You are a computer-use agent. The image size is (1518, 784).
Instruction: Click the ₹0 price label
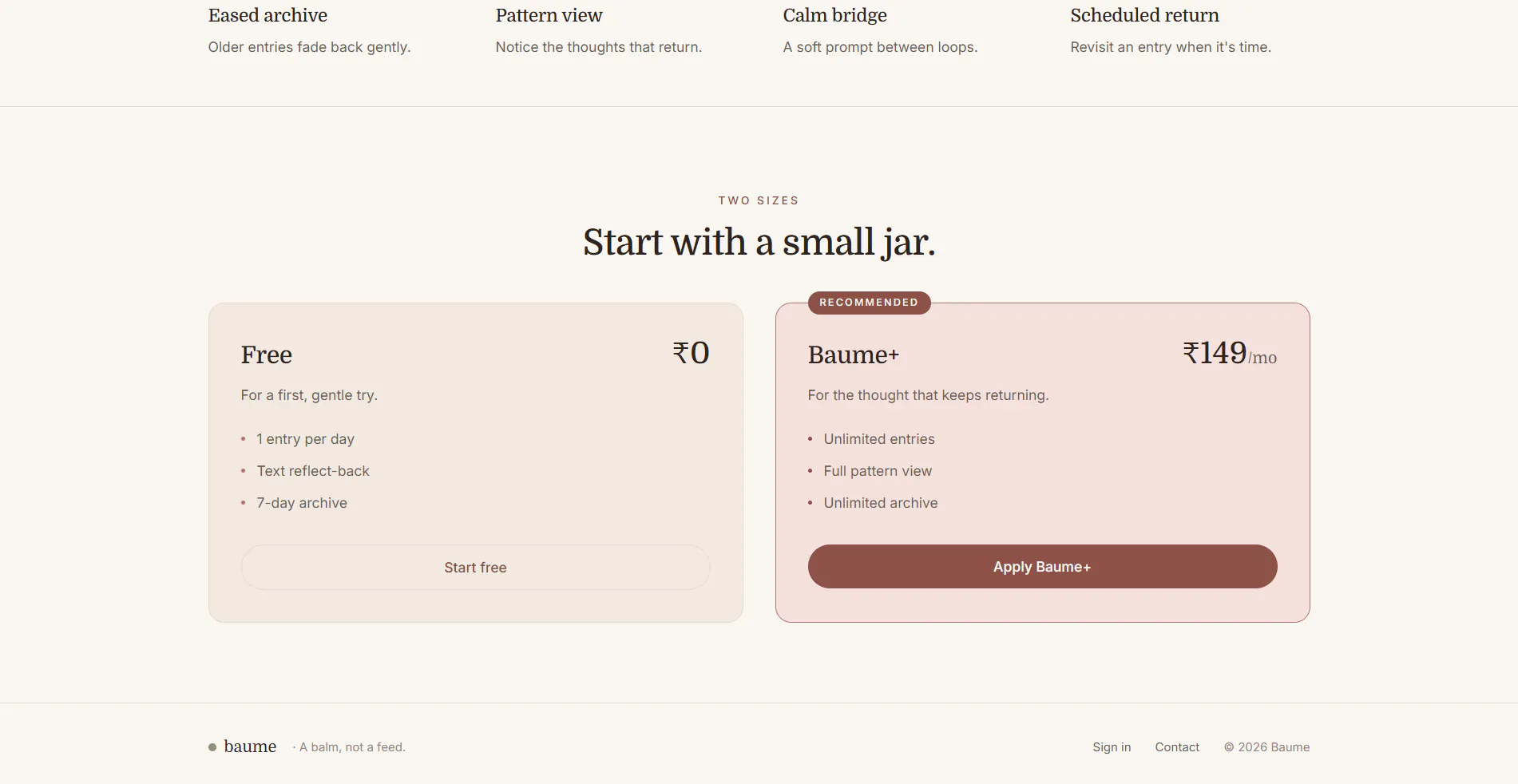click(691, 353)
